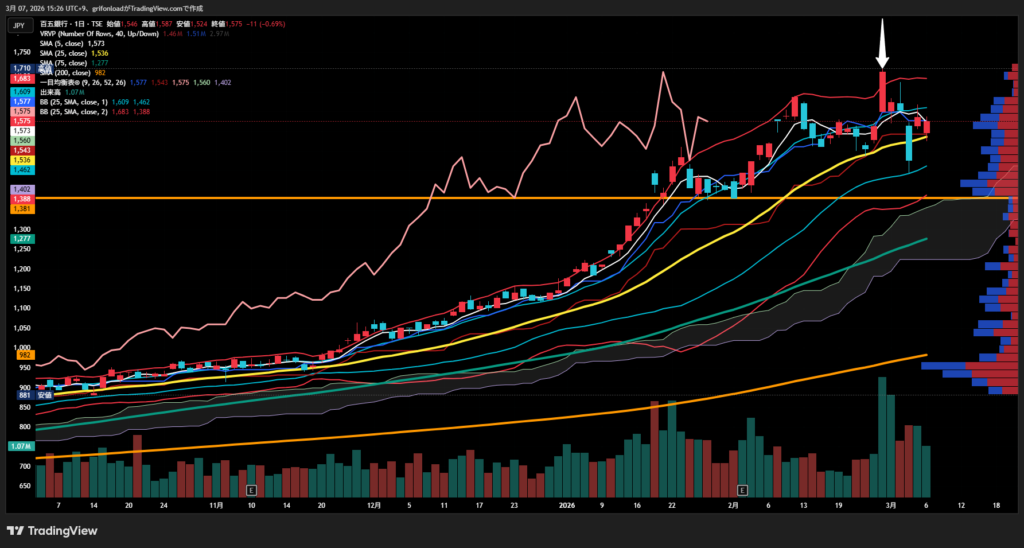Image resolution: width=1024 pixels, height=548 pixels.
Task: Click the SMA (75, close) indicator legend
Action: point(82,63)
